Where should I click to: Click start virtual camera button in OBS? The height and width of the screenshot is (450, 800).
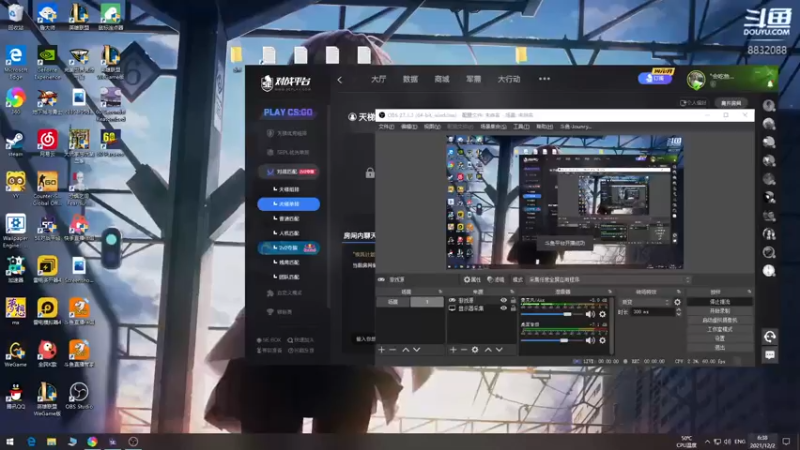(719, 320)
